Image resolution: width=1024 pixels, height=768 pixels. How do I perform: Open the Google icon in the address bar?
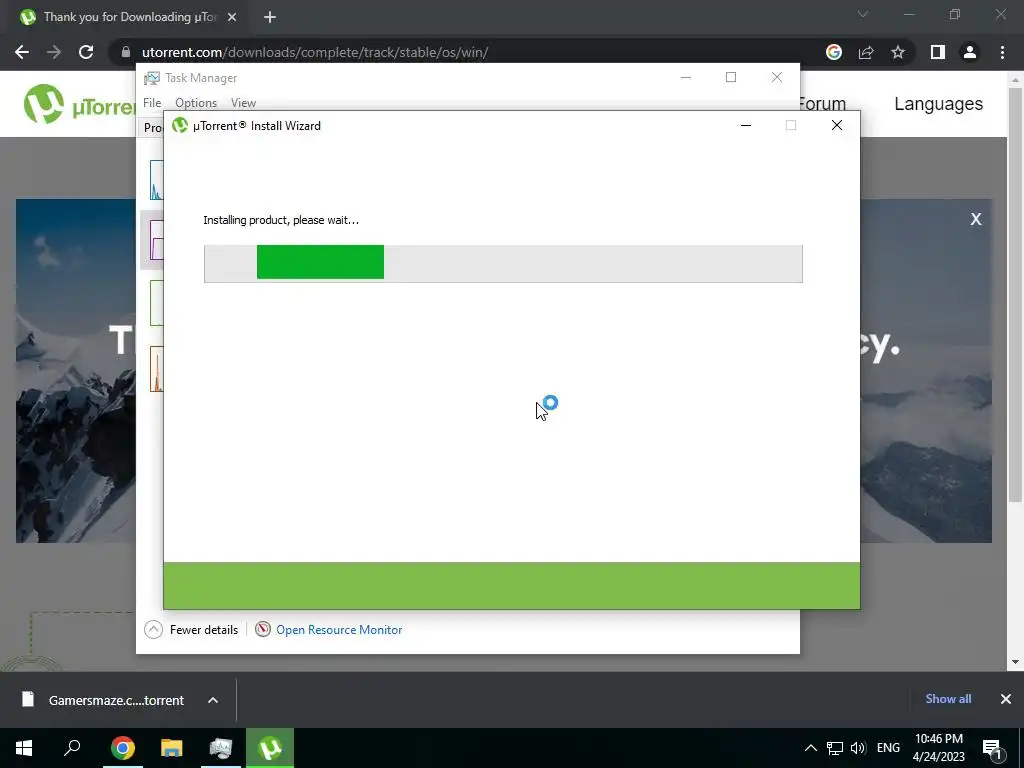[x=833, y=52]
